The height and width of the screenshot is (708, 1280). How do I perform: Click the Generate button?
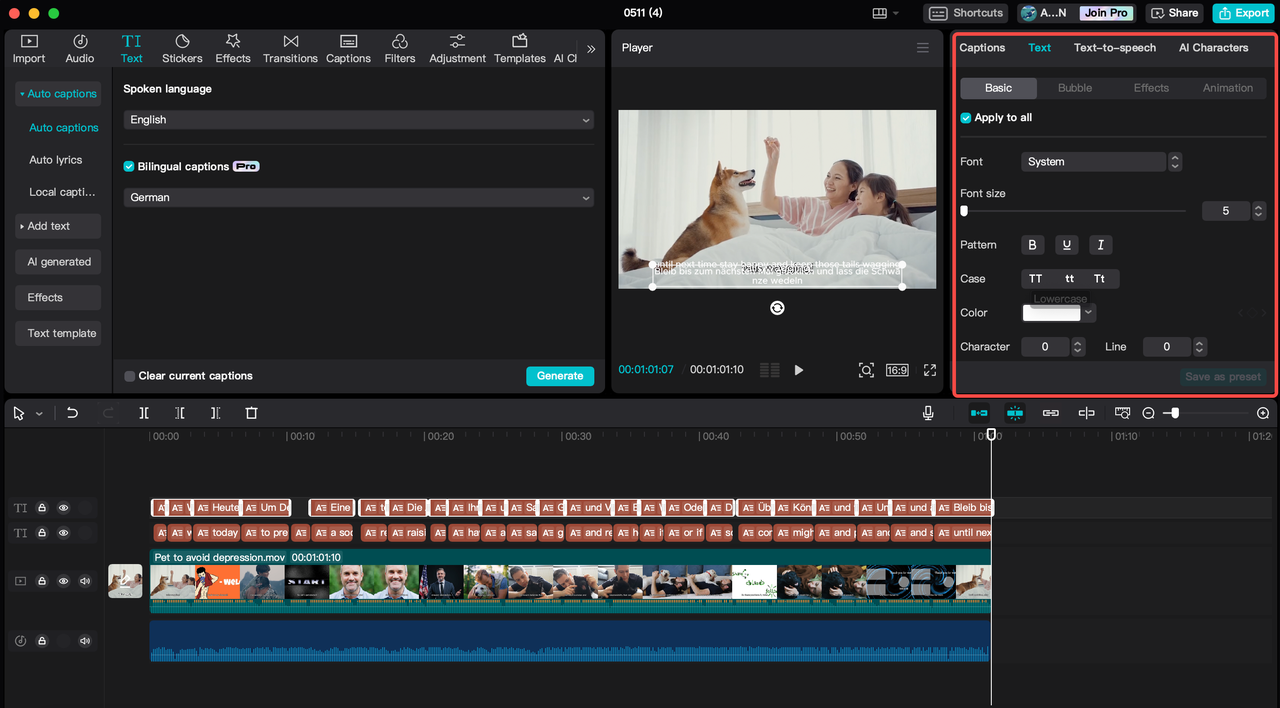pos(559,376)
